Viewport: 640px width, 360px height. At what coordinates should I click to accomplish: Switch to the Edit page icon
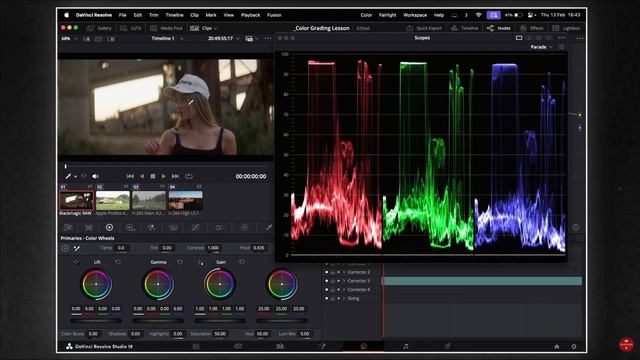(x=280, y=346)
